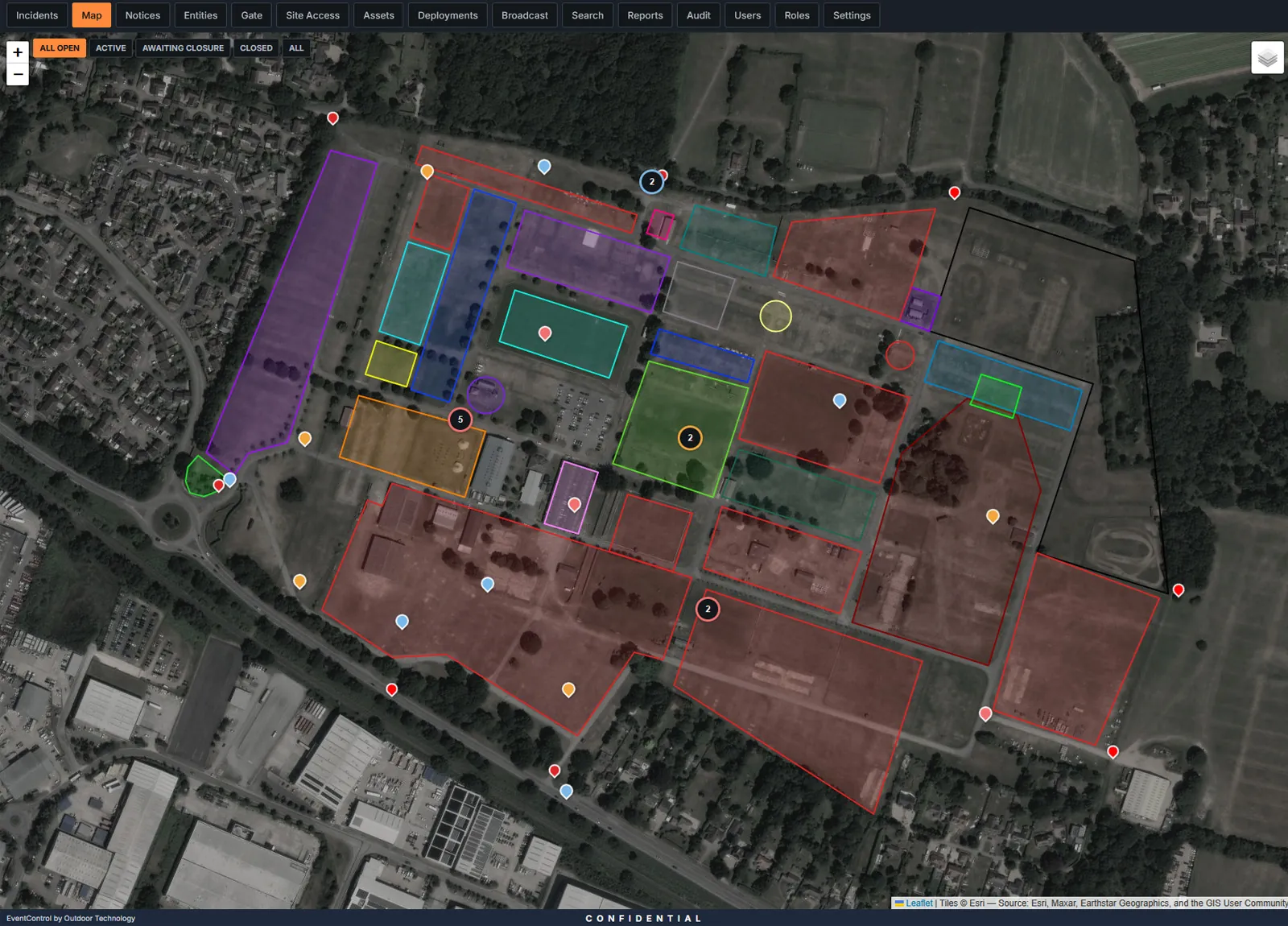Image resolution: width=1288 pixels, height=926 pixels.
Task: Open the Site Access tab
Action: pyautogui.click(x=313, y=15)
